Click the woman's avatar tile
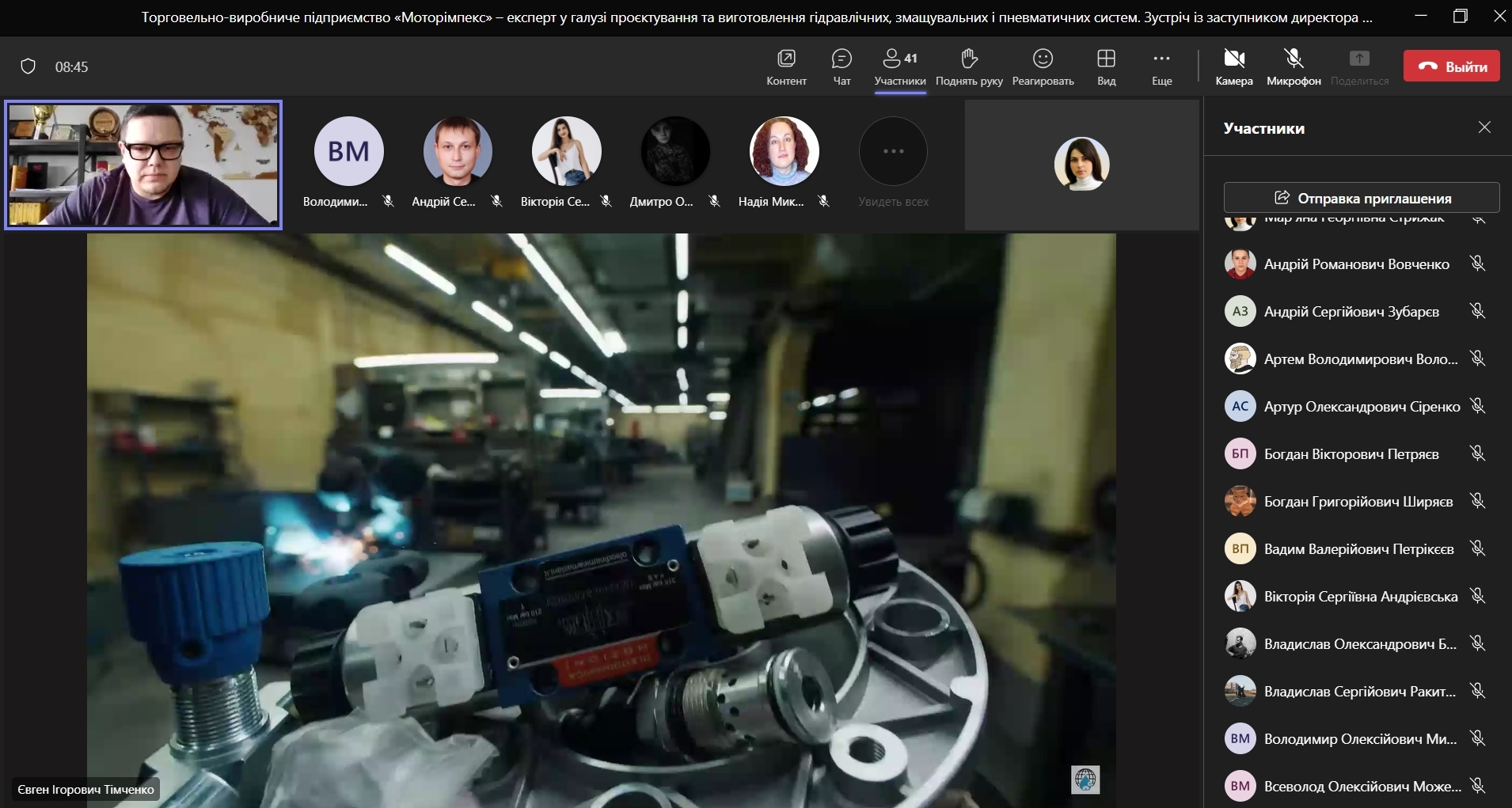Screen dimensions: 1512x808 click(x=1081, y=165)
